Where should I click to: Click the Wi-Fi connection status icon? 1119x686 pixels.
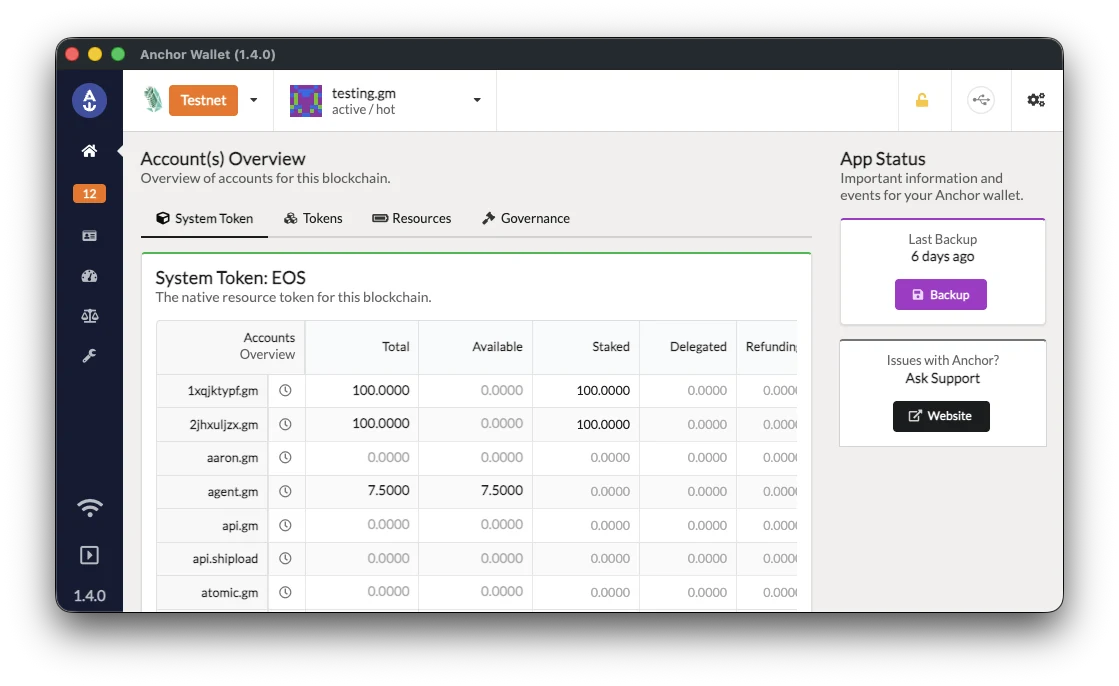(90, 508)
